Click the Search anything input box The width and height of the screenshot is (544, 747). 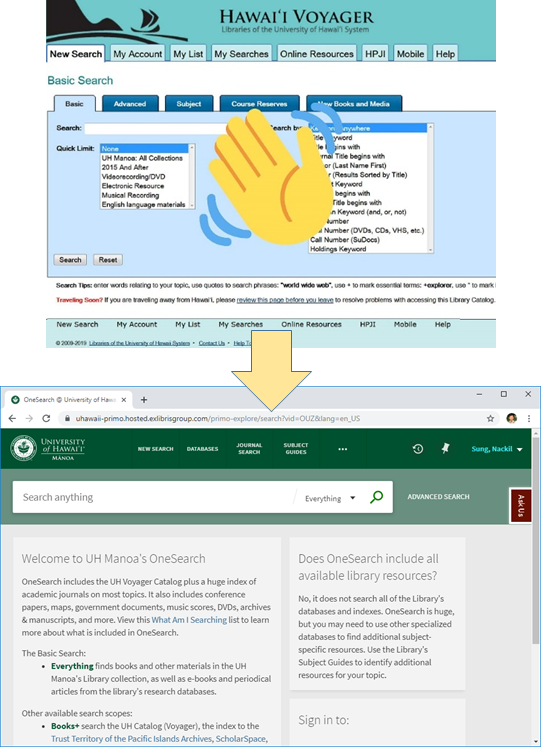pyautogui.click(x=155, y=497)
